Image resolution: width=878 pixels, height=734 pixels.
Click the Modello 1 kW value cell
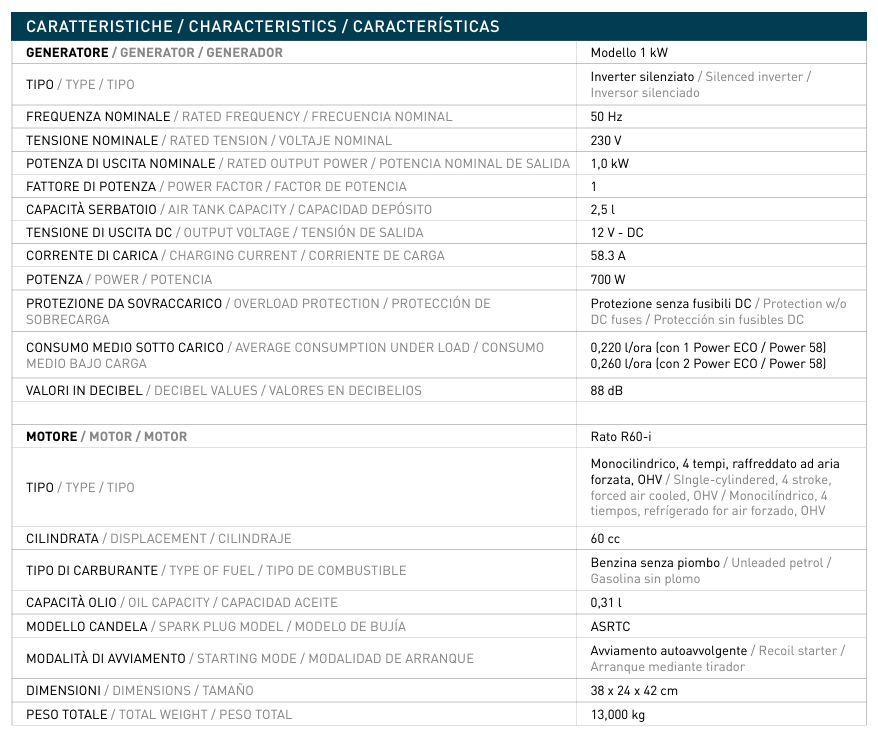629,53
